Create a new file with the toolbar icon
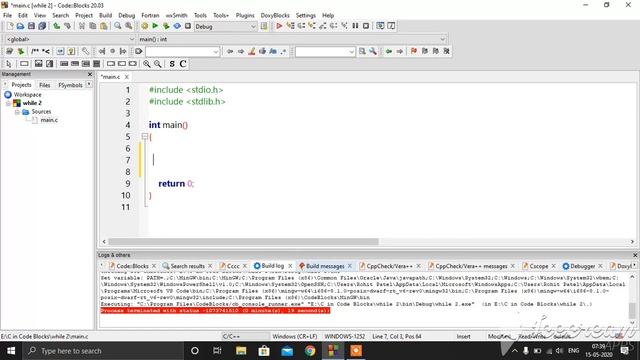Viewport: 640px width, 360px height. point(10,26)
